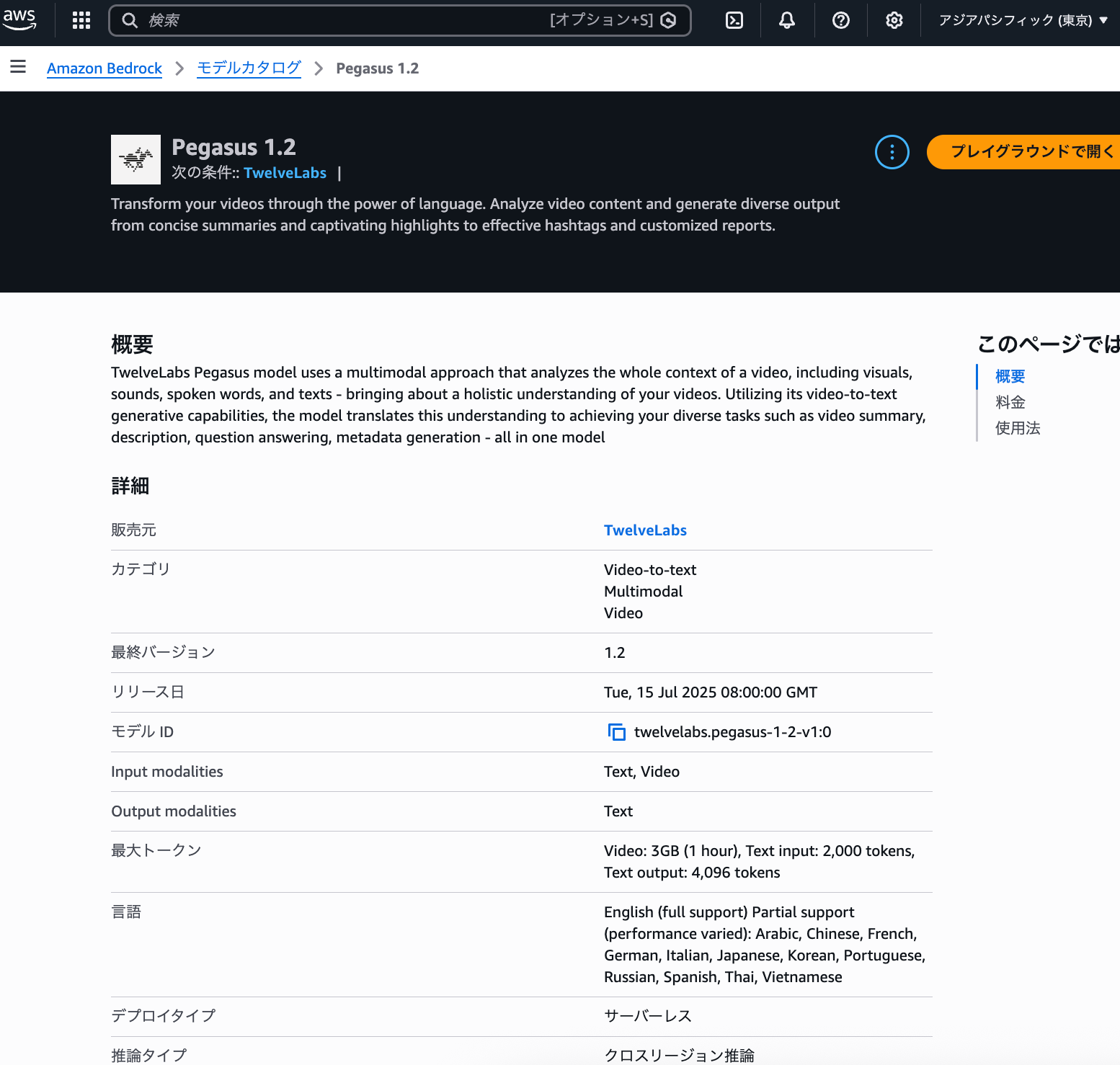This screenshot has width=1120, height=1065.
Task: Select 使用法 in the page navigation
Action: pos(1017,428)
